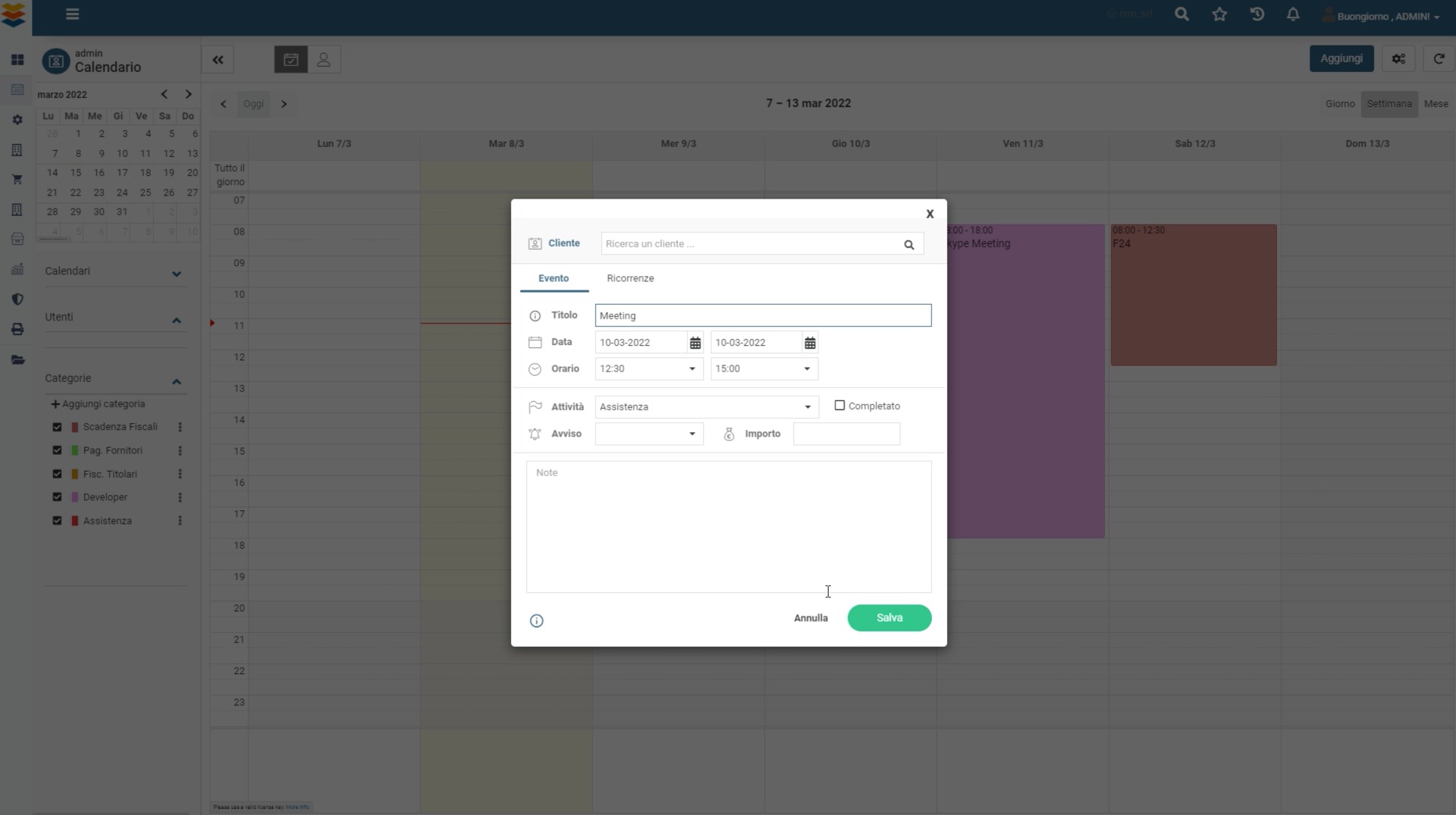1456x815 pixels.
Task: Open the notifications bell icon
Action: 1293,14
